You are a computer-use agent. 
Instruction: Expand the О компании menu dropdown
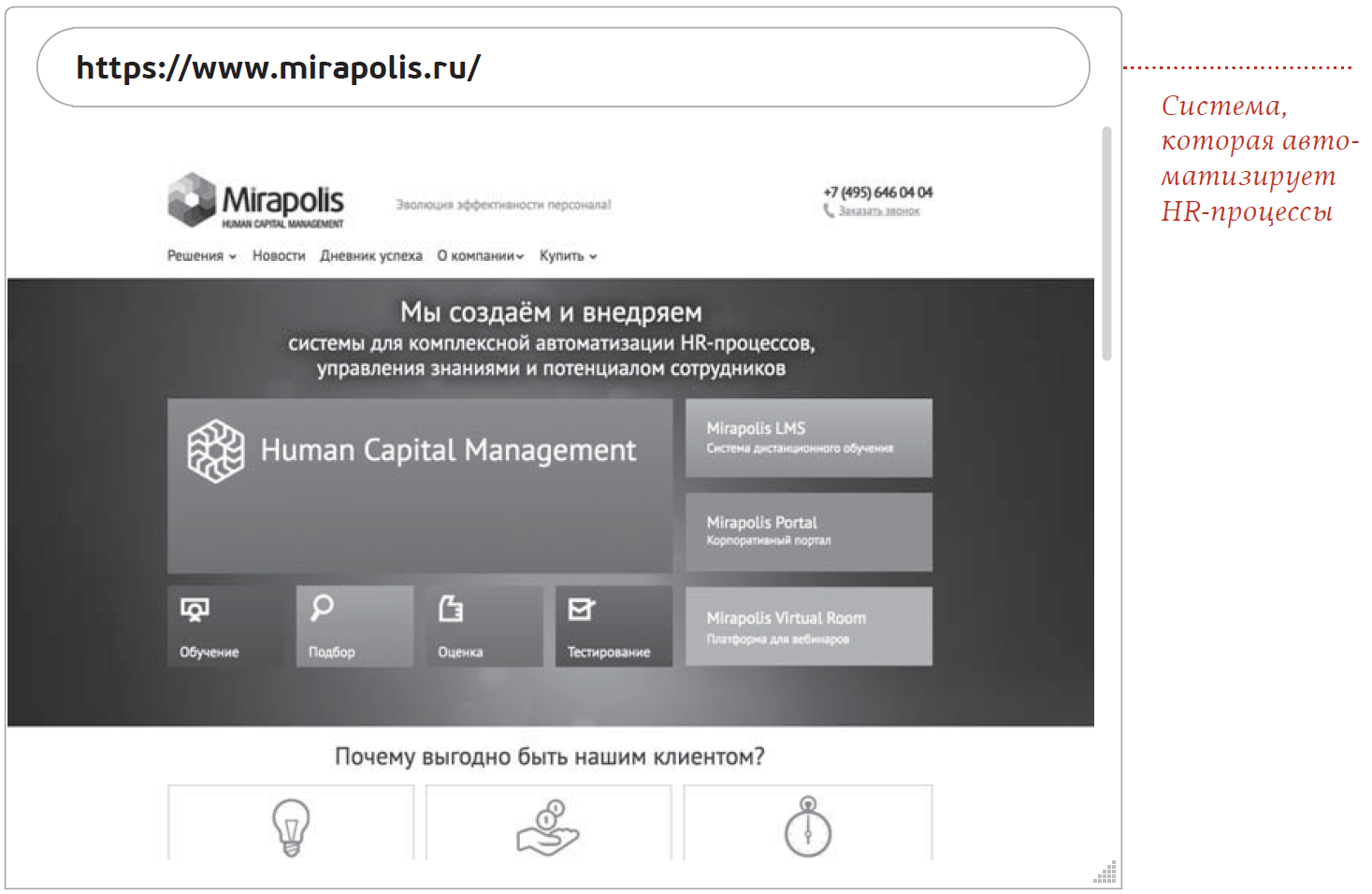click(481, 255)
